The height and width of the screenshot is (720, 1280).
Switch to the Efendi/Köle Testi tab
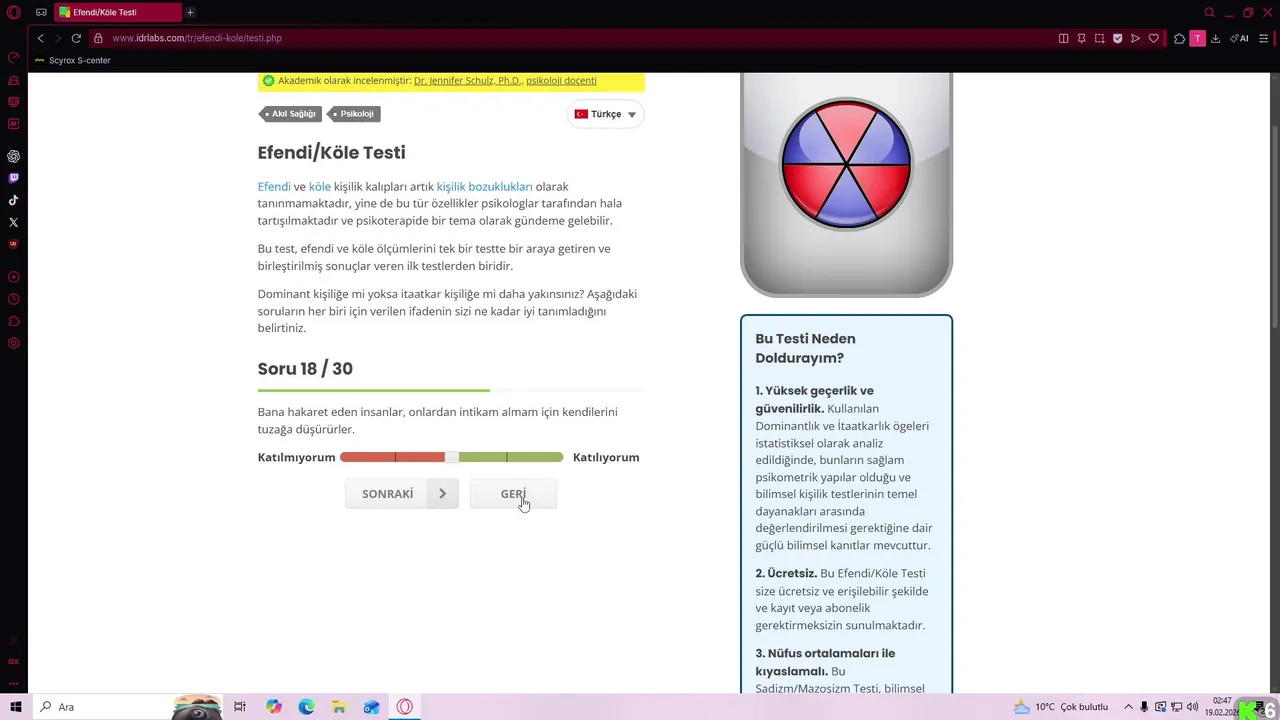click(x=117, y=12)
